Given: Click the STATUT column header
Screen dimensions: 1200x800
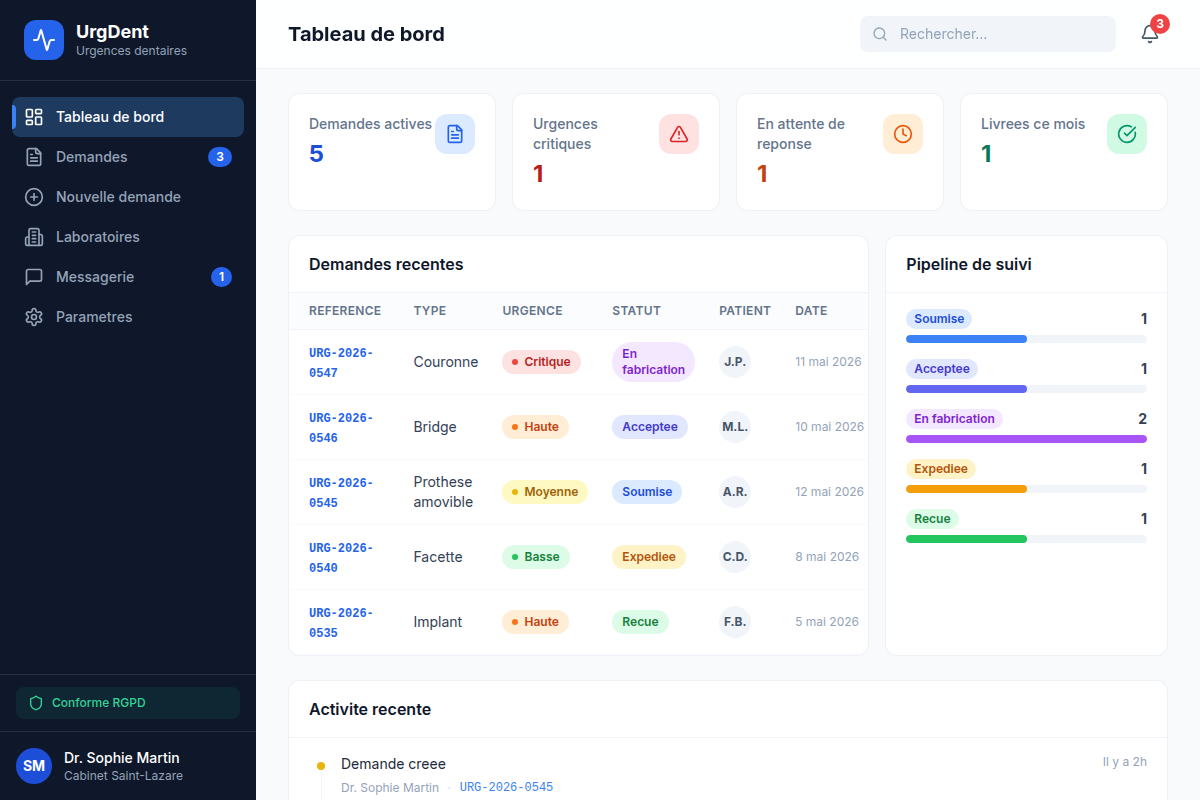Looking at the screenshot, I should click(x=636, y=311).
